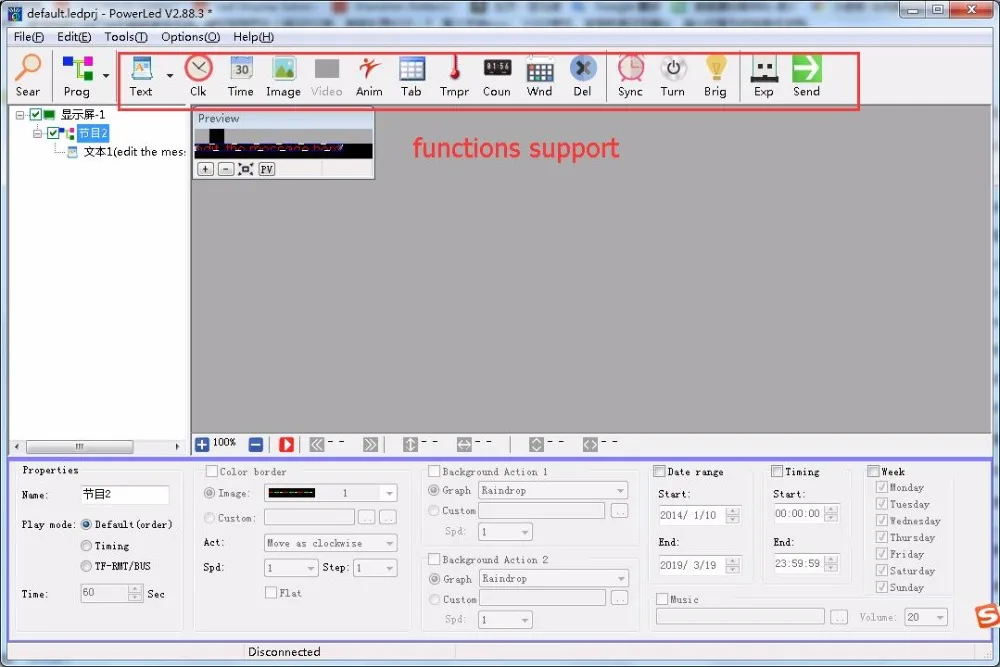Click the fit-to-window icon in Preview

pos(246,169)
